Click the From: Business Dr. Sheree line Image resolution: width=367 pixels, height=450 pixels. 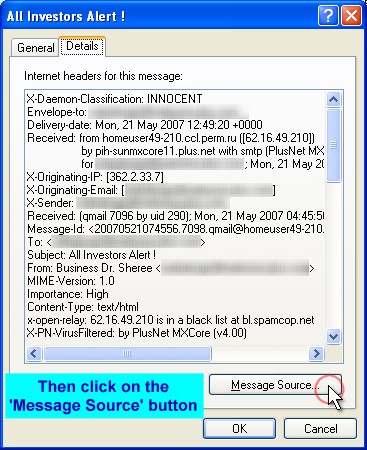pyautogui.click(x=170, y=268)
